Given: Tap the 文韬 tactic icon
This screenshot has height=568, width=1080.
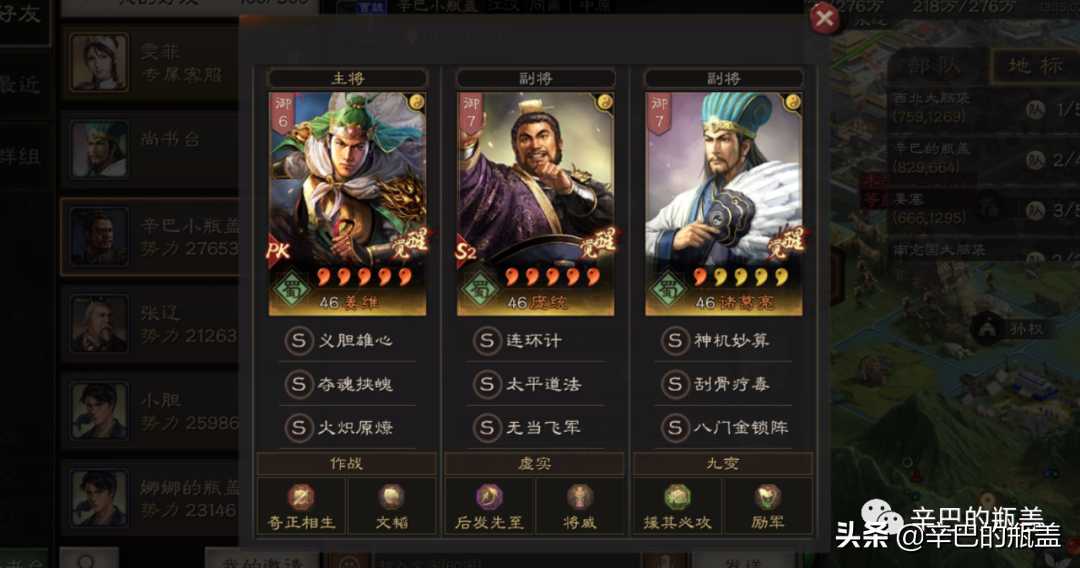Looking at the screenshot, I should 391,497.
